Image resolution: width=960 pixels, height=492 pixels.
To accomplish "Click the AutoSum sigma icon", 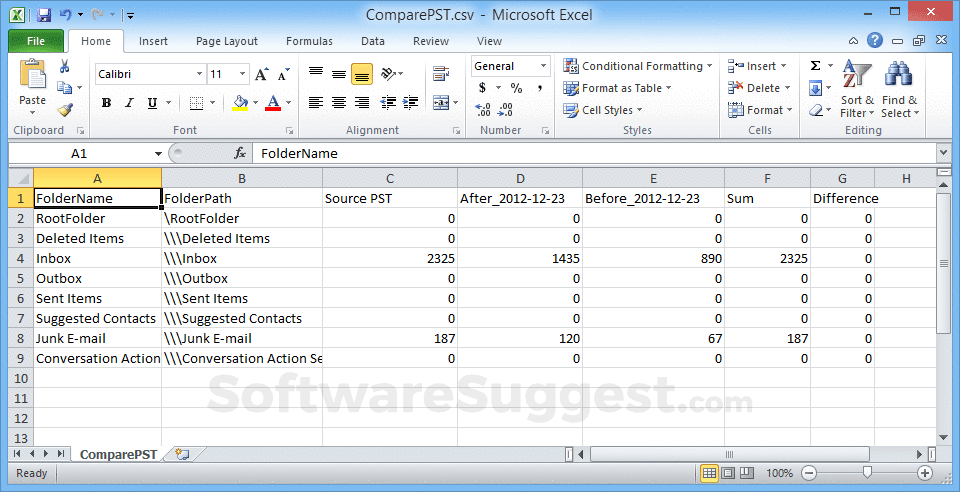I will (816, 66).
